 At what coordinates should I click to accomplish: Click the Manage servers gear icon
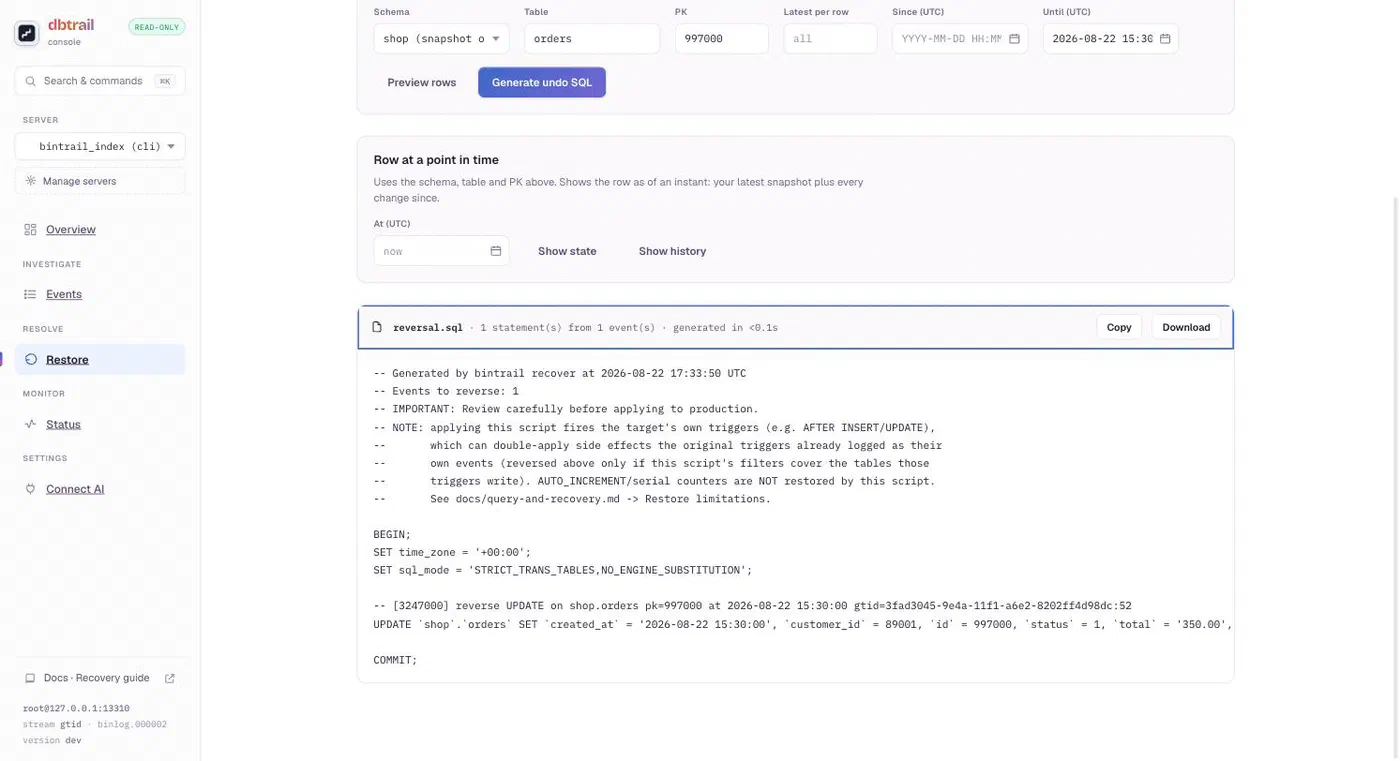[31, 181]
